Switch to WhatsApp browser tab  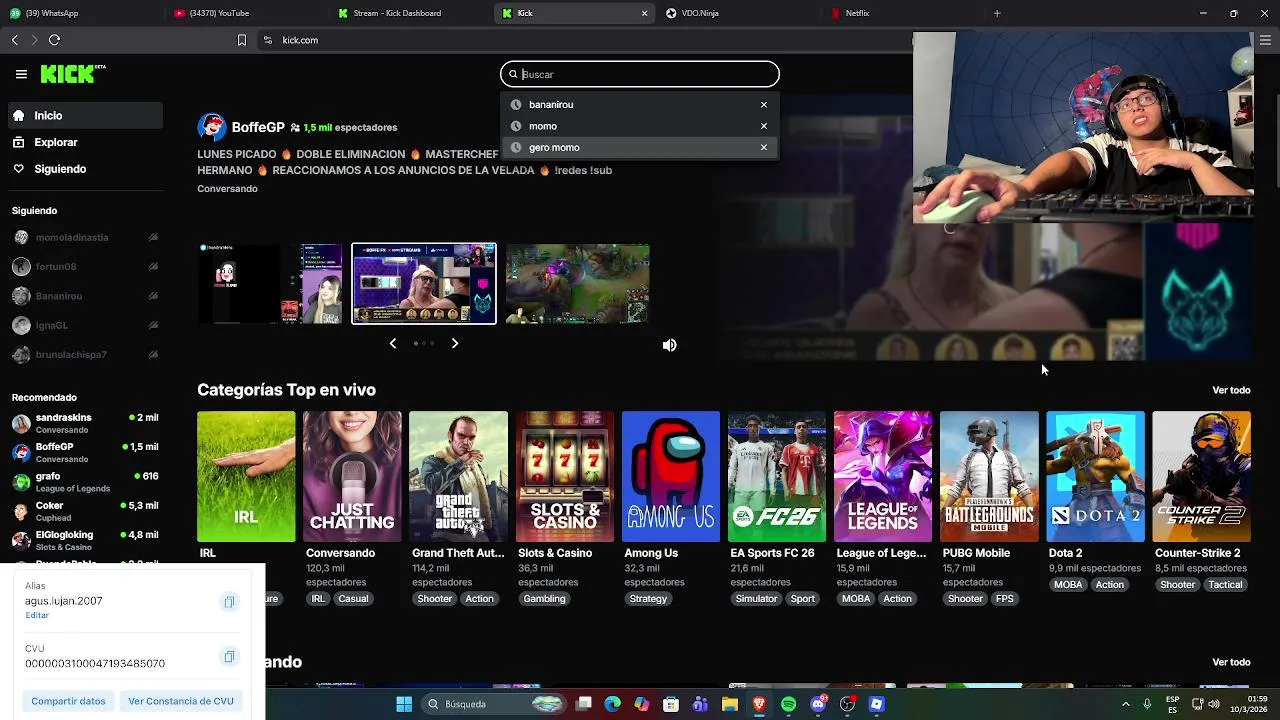[x=80, y=13]
